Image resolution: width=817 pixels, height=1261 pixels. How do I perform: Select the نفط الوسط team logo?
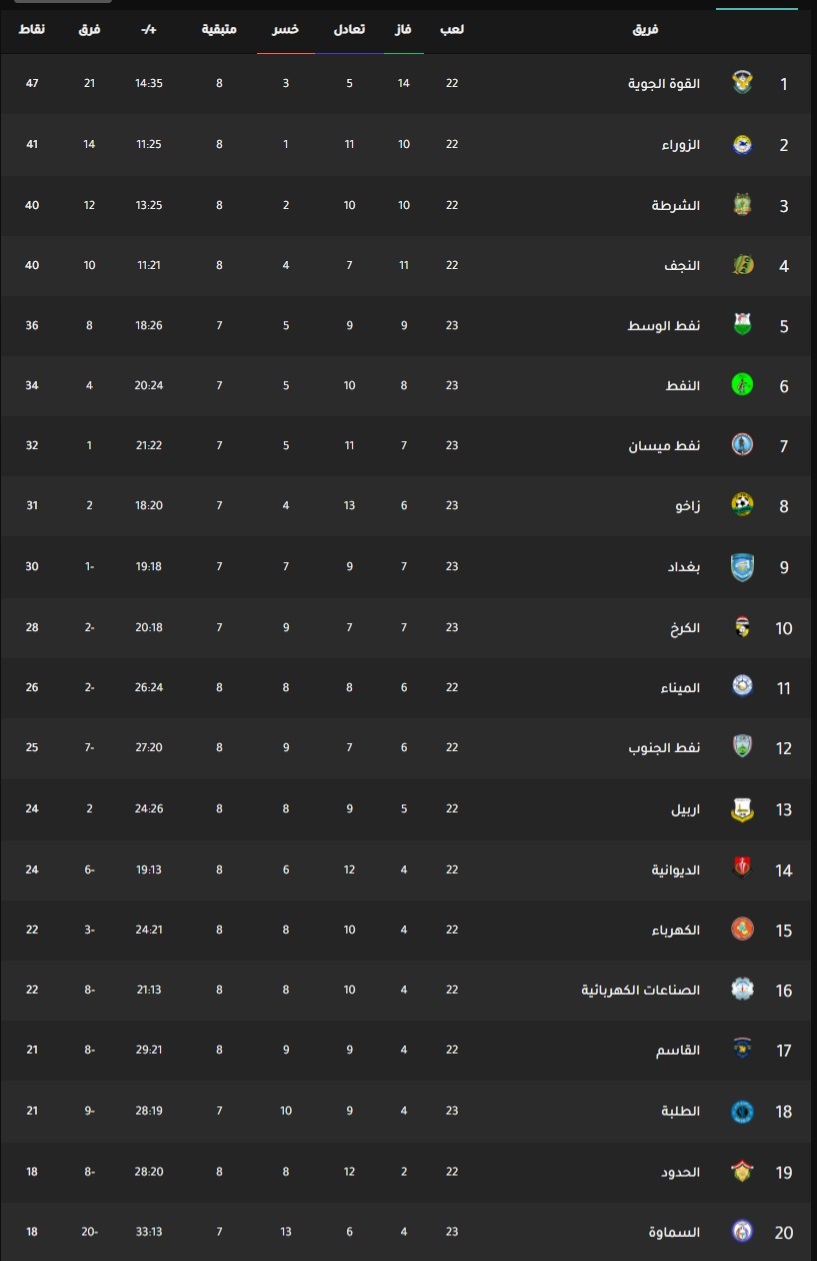742,325
